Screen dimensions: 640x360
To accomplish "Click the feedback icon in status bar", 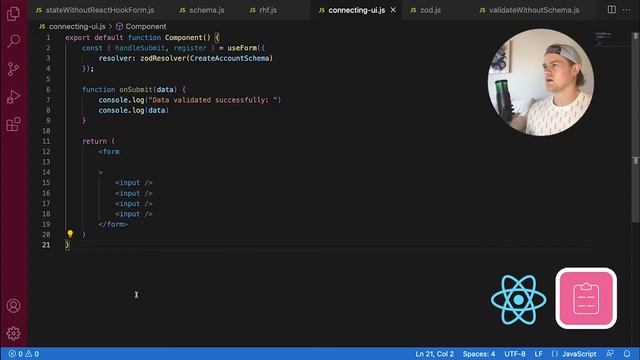I will pyautogui.click(x=610, y=354).
